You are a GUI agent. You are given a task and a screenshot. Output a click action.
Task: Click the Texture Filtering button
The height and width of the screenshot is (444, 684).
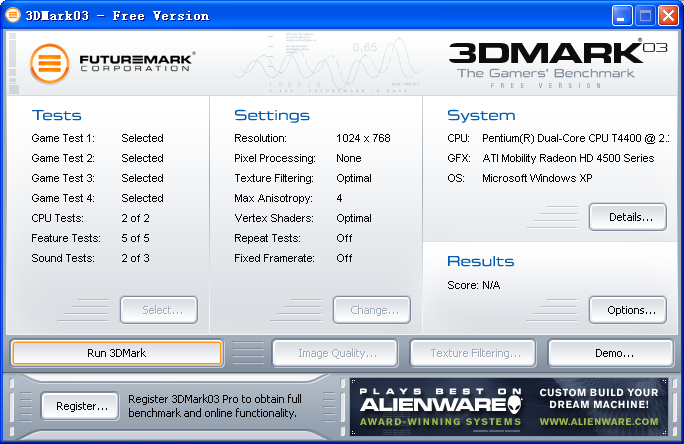pyautogui.click(x=475, y=353)
